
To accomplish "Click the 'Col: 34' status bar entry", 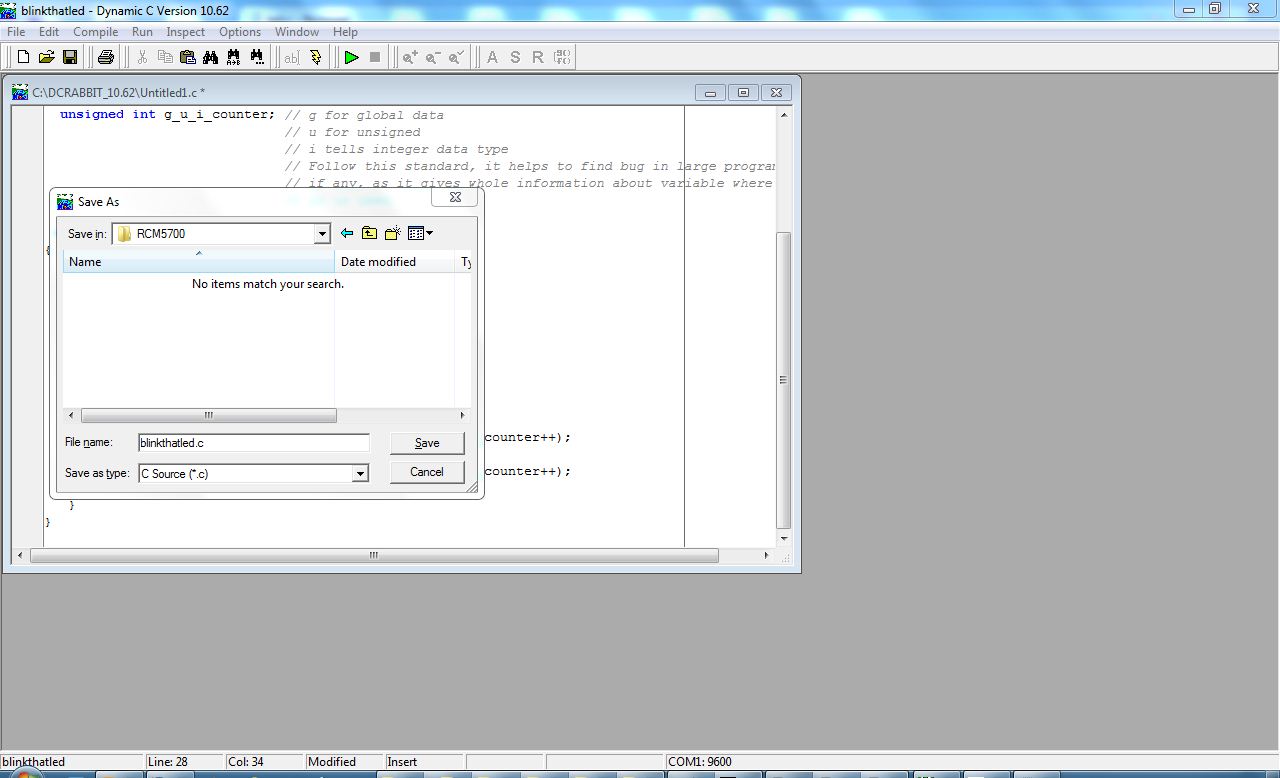I will [246, 762].
